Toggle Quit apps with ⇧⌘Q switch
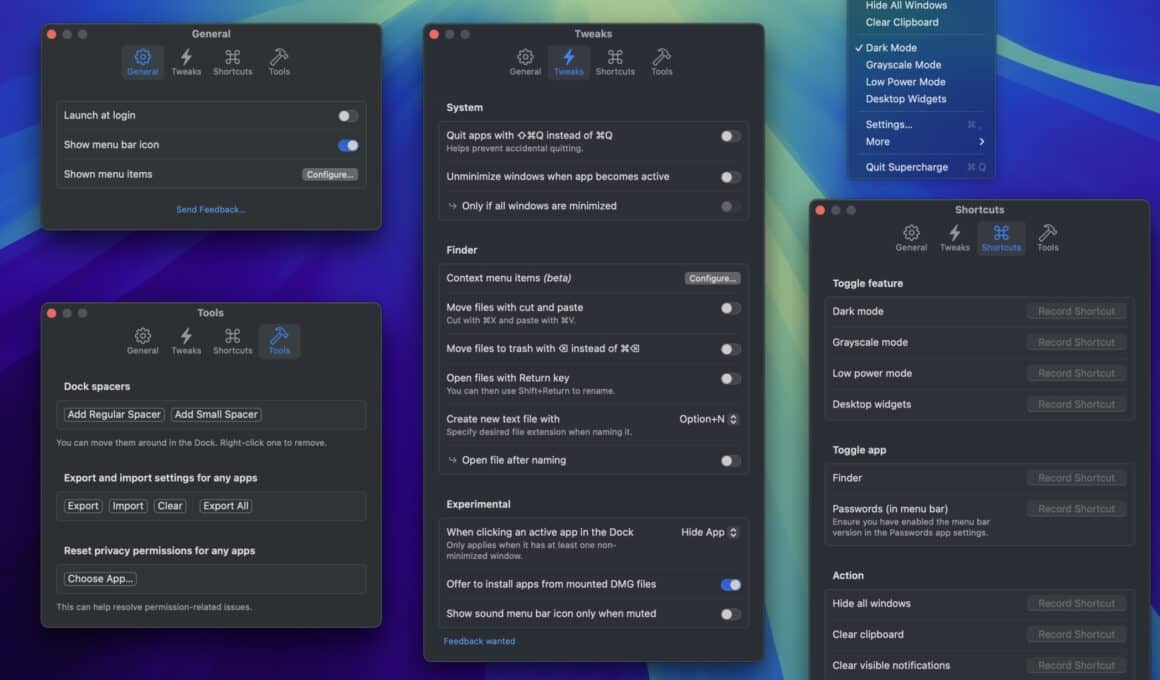This screenshot has height=680, width=1160. pyautogui.click(x=730, y=136)
